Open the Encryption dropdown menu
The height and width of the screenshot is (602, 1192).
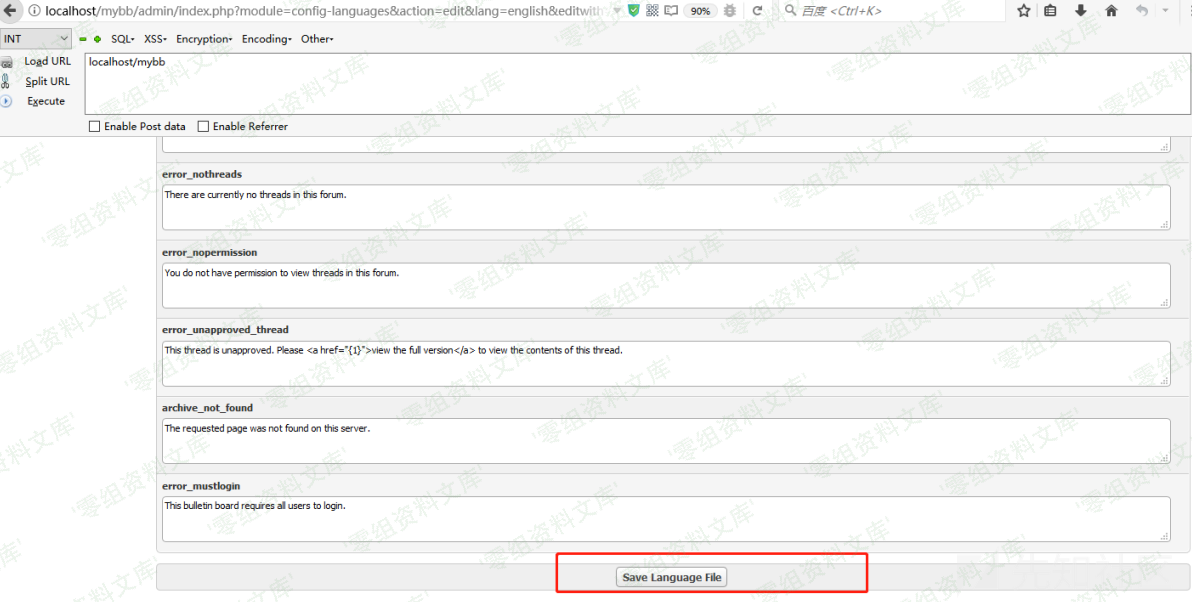204,39
